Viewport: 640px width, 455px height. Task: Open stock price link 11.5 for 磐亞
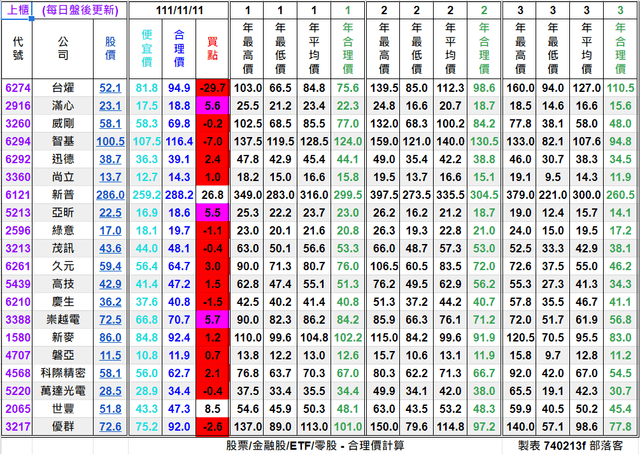(x=110, y=355)
